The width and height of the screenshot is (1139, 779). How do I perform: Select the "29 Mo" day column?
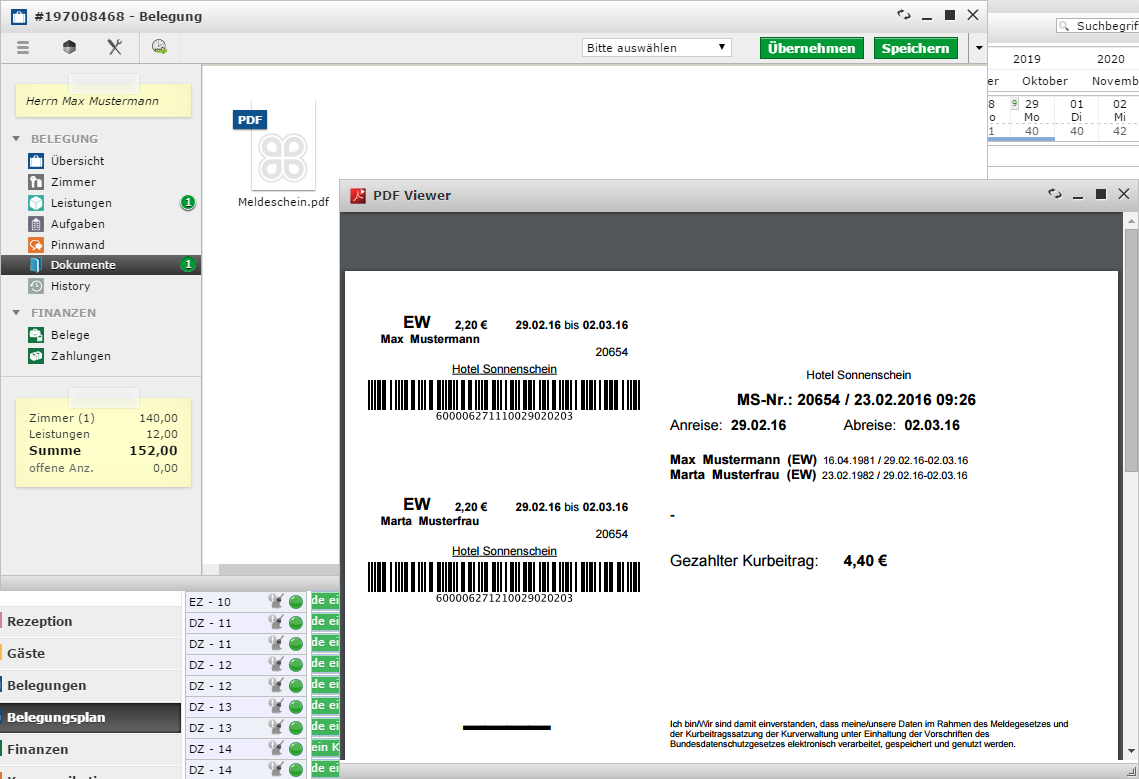pyautogui.click(x=1032, y=118)
